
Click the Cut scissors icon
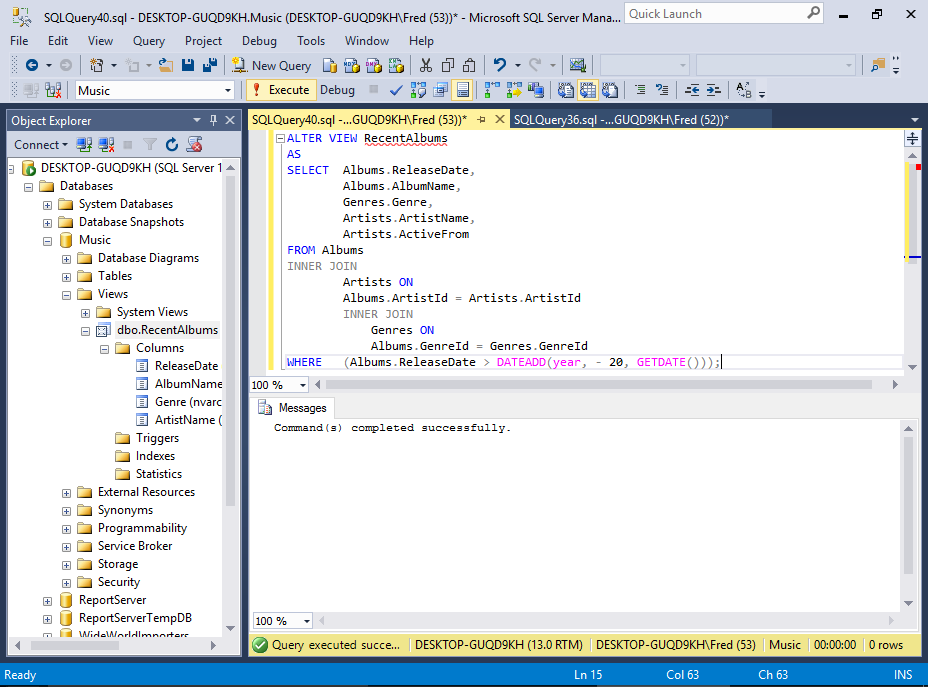click(x=426, y=65)
